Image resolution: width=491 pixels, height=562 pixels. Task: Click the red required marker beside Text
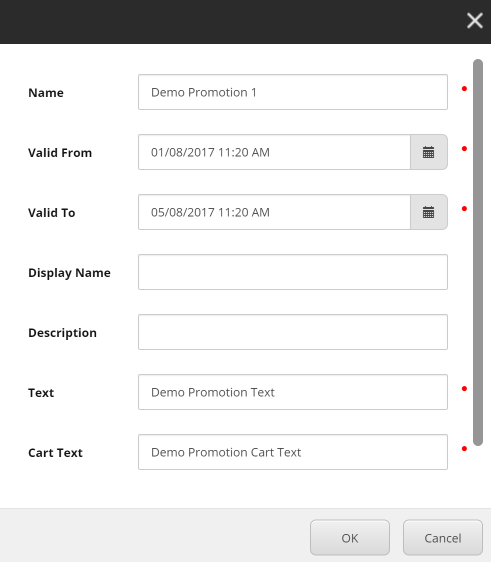click(464, 389)
